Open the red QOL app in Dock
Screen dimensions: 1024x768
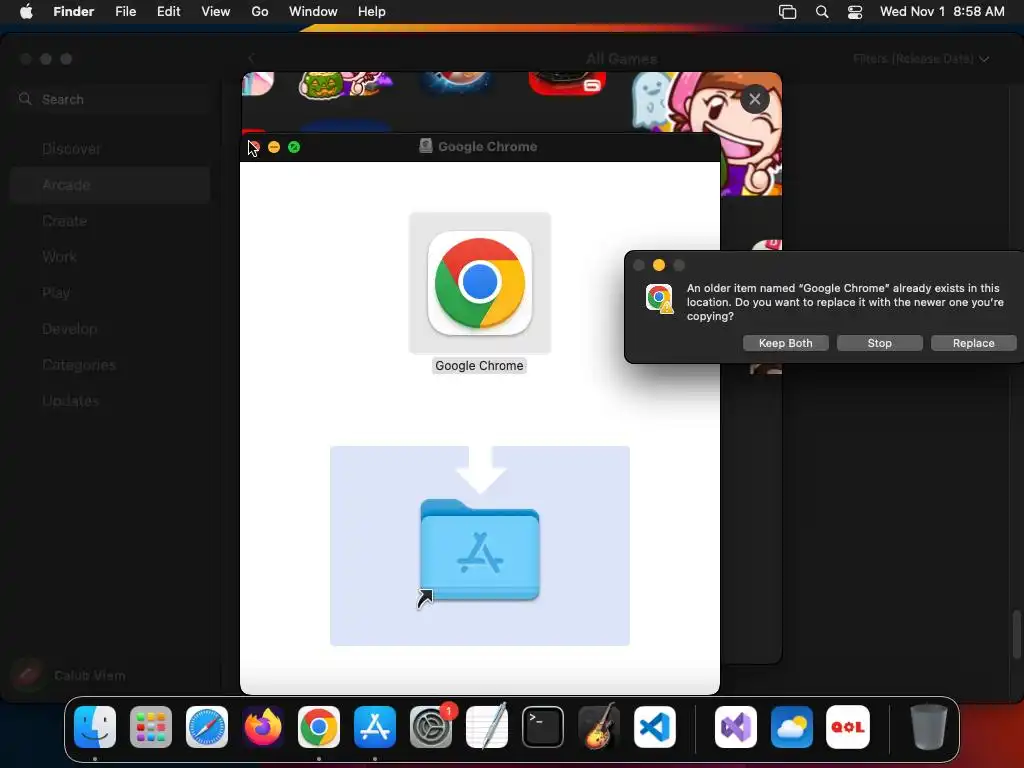(848, 727)
